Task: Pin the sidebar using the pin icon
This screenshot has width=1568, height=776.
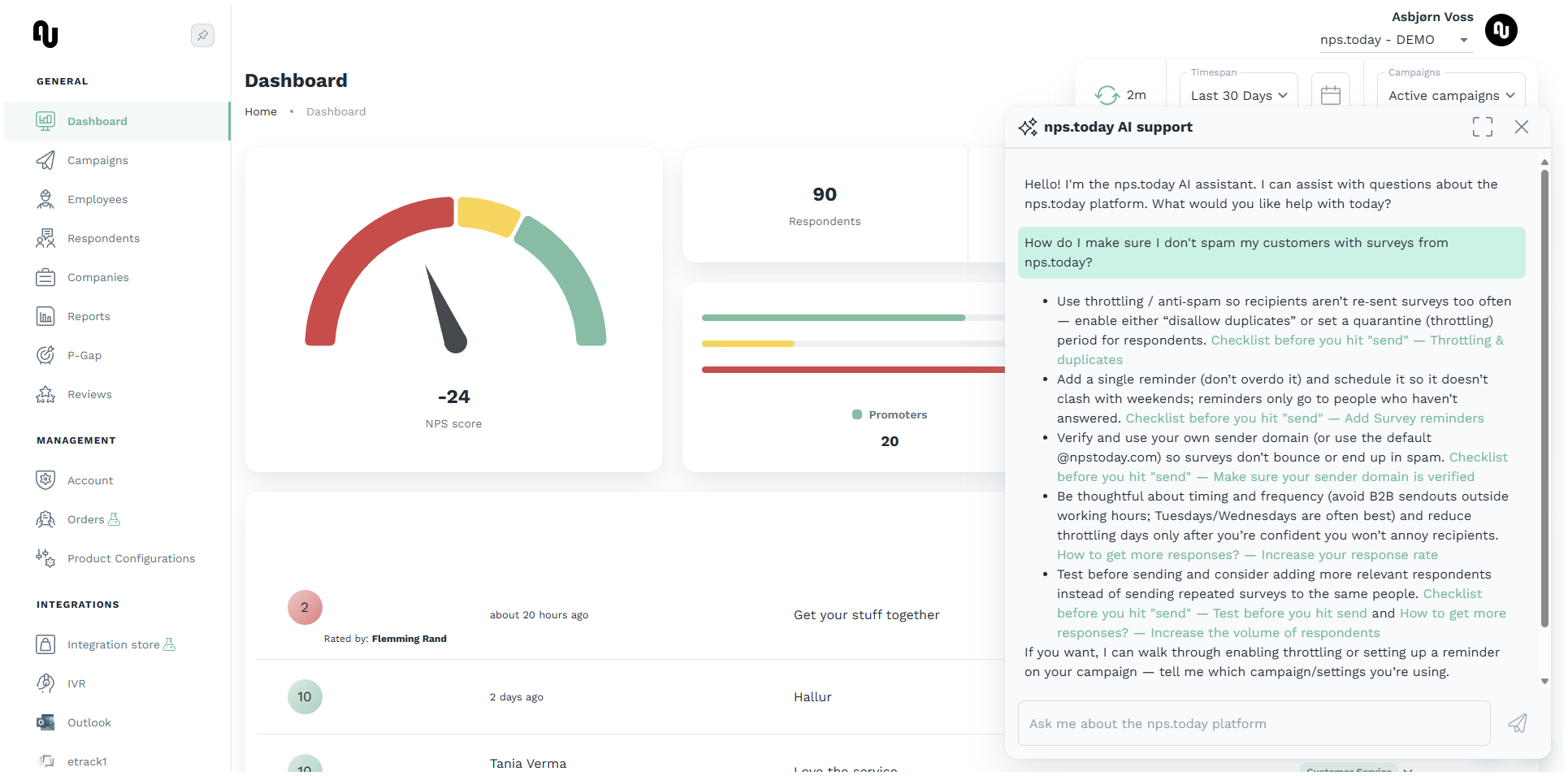Action: 202,35
